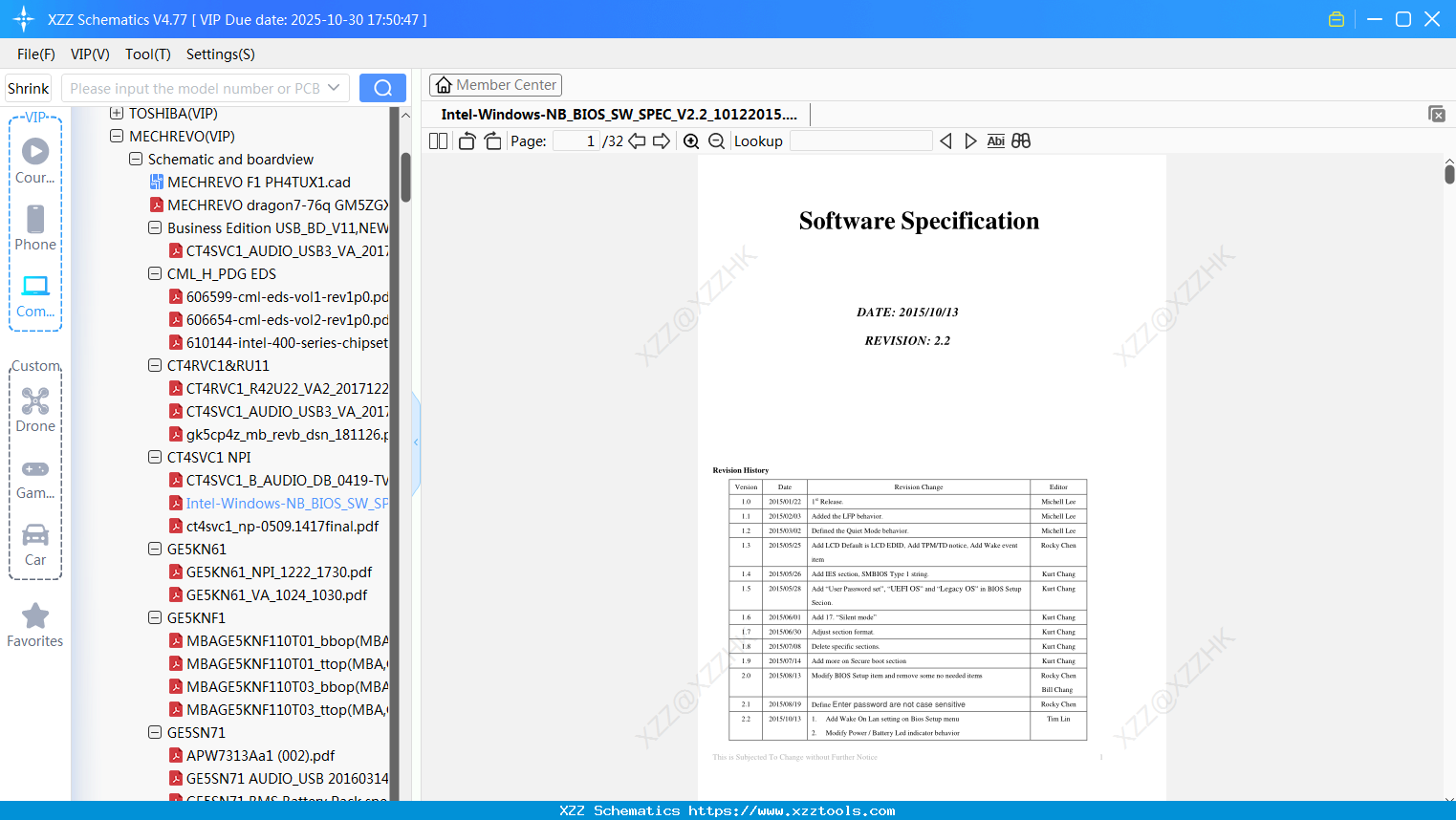Open the VIP(V) menu

click(x=90, y=54)
